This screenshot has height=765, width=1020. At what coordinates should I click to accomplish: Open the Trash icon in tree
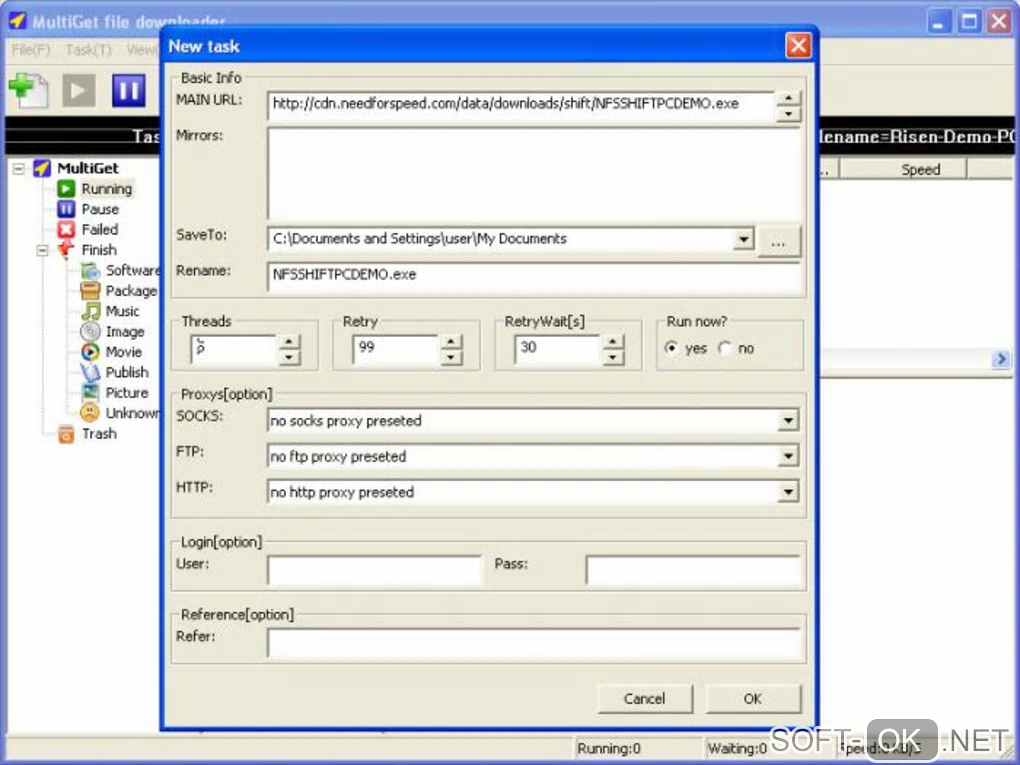pyautogui.click(x=66, y=434)
